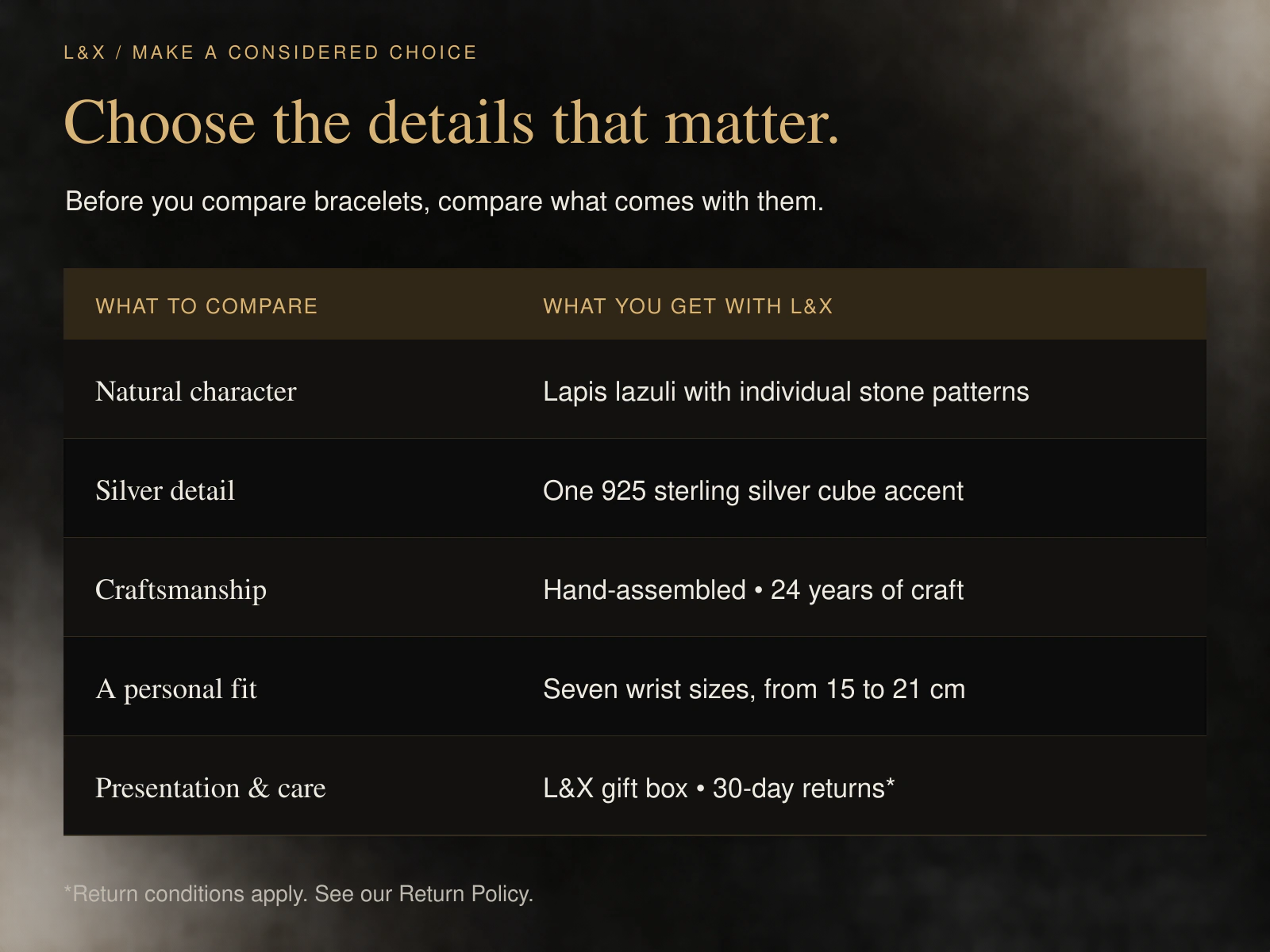The image size is (1270, 952).
Task: Click 'What you get with L&X' header
Action: (x=688, y=306)
